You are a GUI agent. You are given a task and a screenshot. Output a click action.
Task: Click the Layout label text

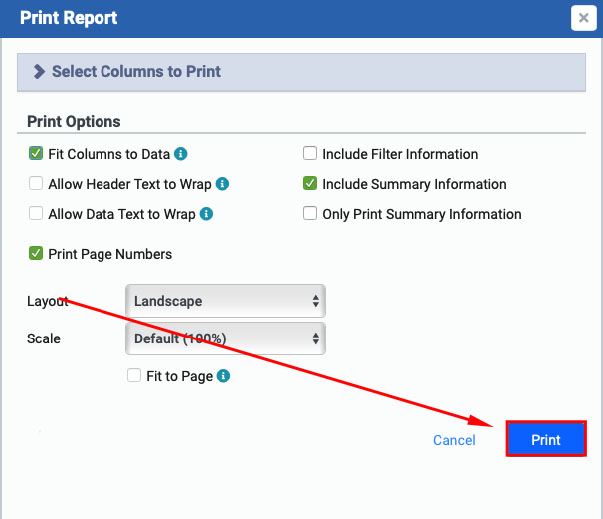coord(48,301)
